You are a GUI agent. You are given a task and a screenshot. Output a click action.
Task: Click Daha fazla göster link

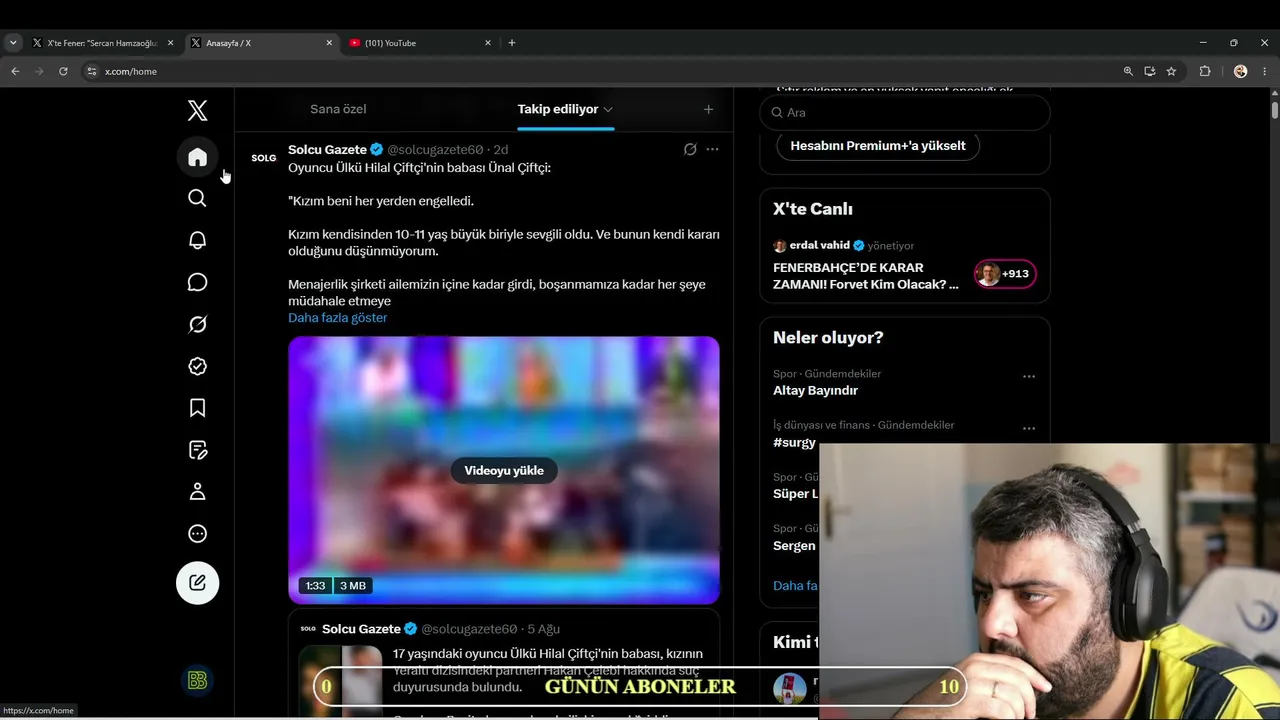point(338,318)
